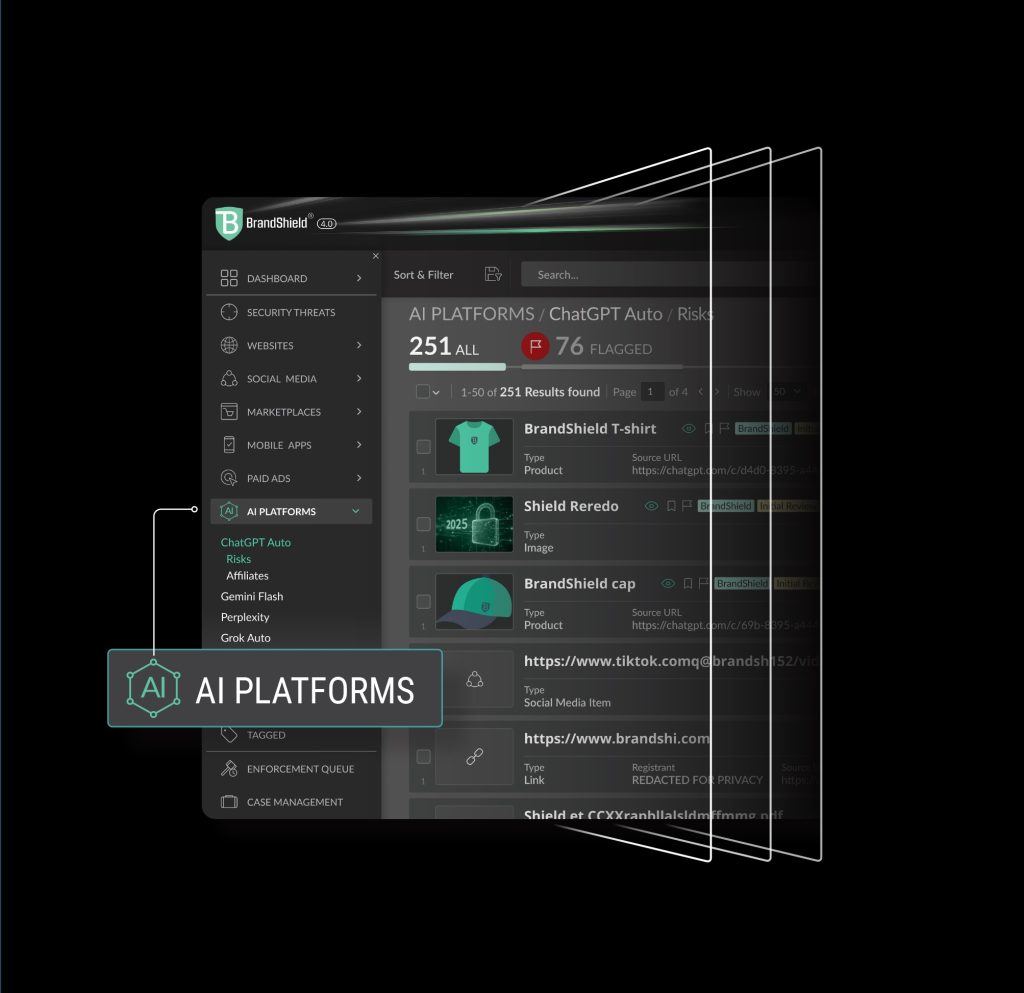Click the Security Threats target icon
The height and width of the screenshot is (993, 1024).
pyautogui.click(x=229, y=312)
